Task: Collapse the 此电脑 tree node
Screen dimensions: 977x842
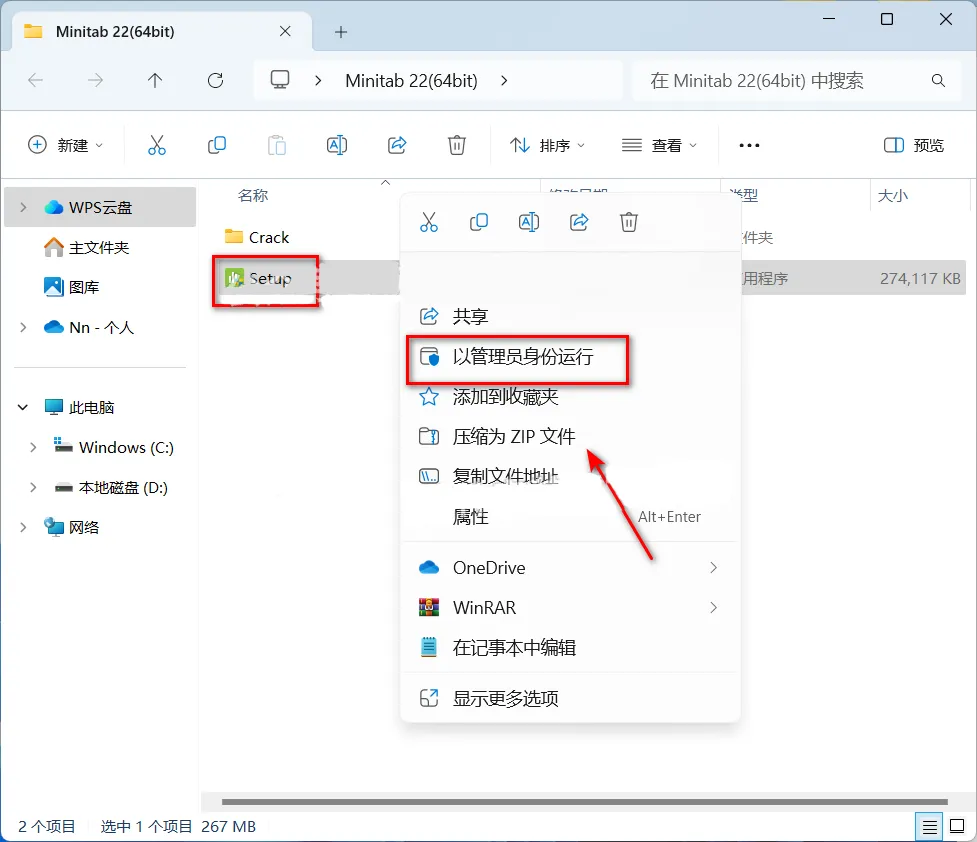Action: pos(23,408)
